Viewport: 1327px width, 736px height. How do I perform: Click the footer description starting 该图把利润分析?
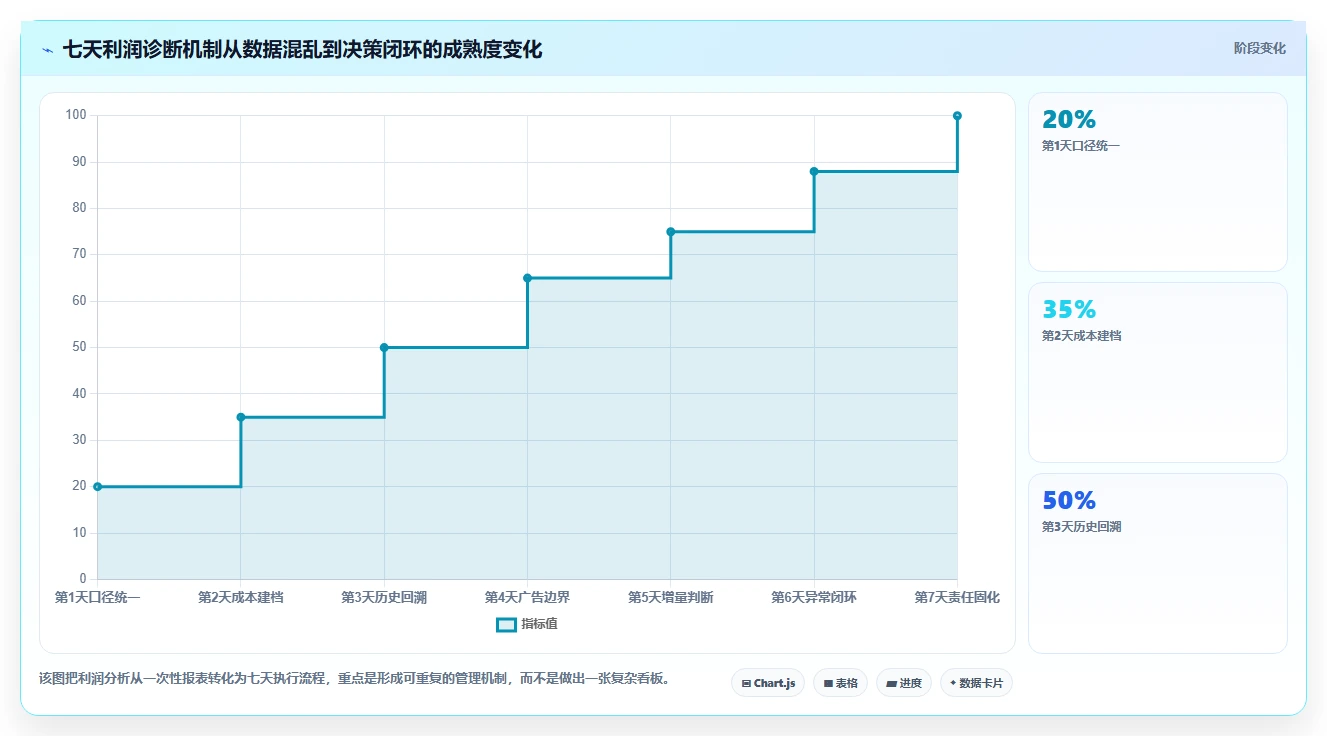354,679
